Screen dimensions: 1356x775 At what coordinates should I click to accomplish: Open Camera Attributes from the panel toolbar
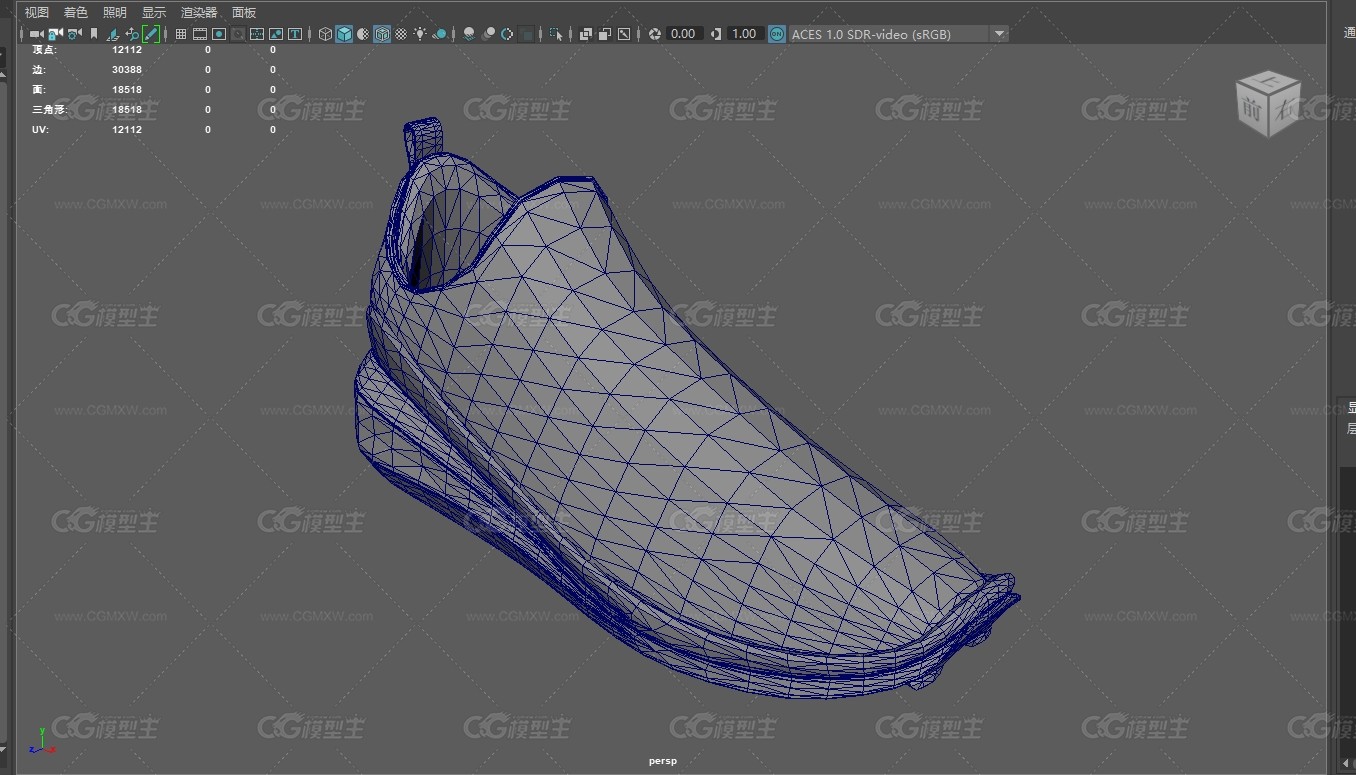click(x=74, y=34)
